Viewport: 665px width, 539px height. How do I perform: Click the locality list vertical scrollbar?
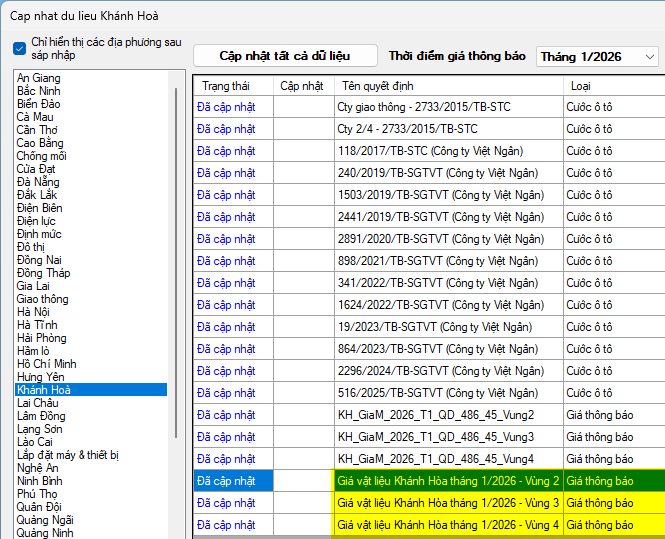(x=176, y=300)
